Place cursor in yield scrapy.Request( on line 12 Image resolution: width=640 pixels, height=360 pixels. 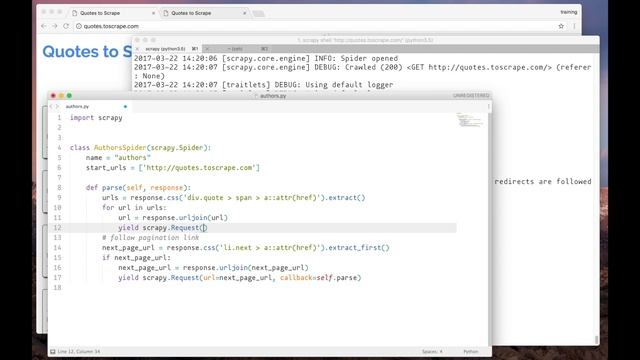204,228
